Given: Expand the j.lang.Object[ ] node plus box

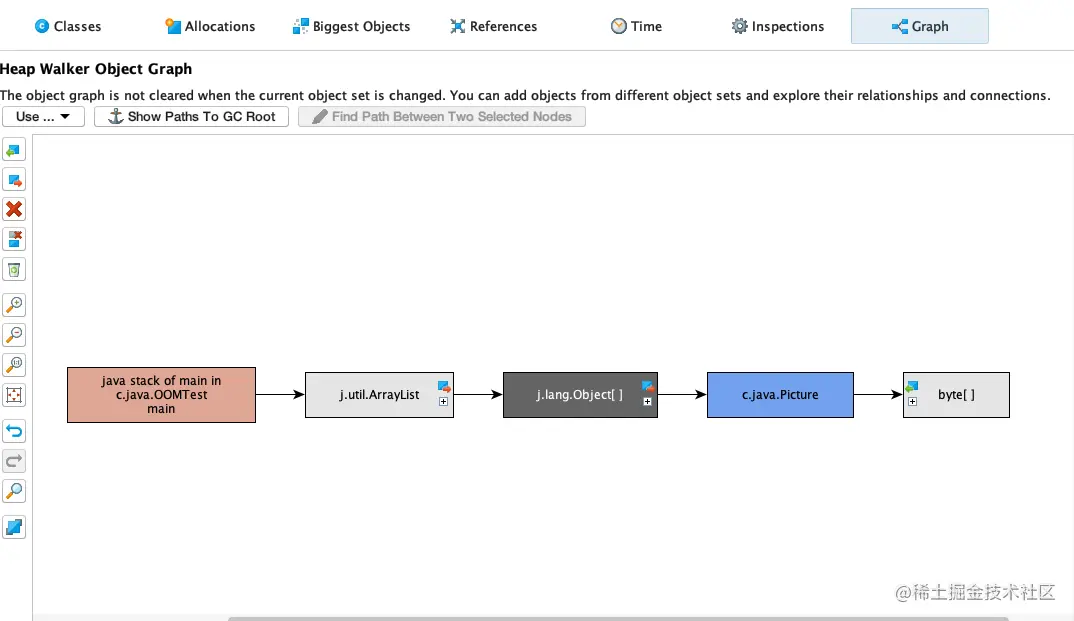Looking at the screenshot, I should [647, 401].
